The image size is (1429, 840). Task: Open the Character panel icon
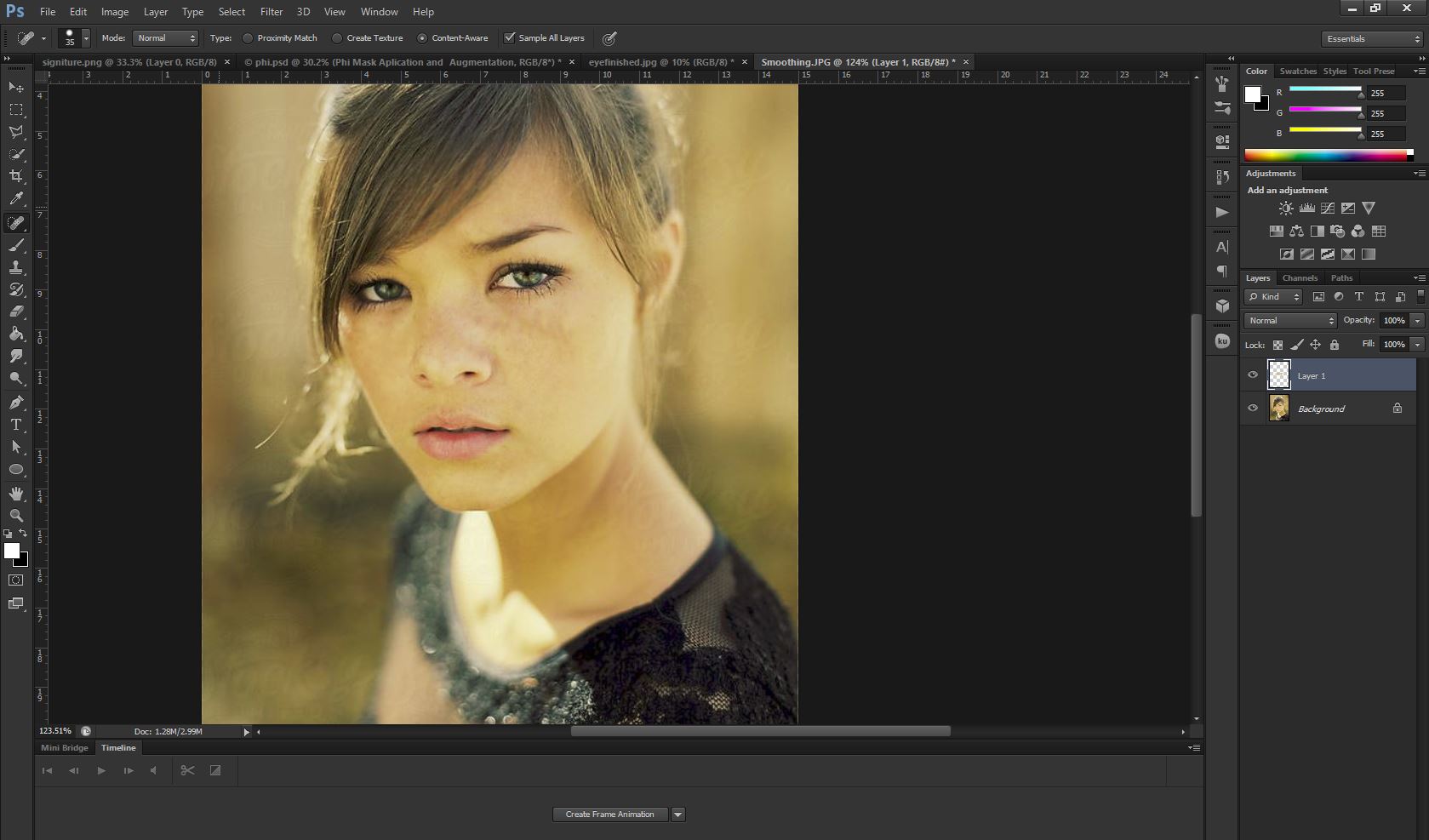[x=1222, y=247]
